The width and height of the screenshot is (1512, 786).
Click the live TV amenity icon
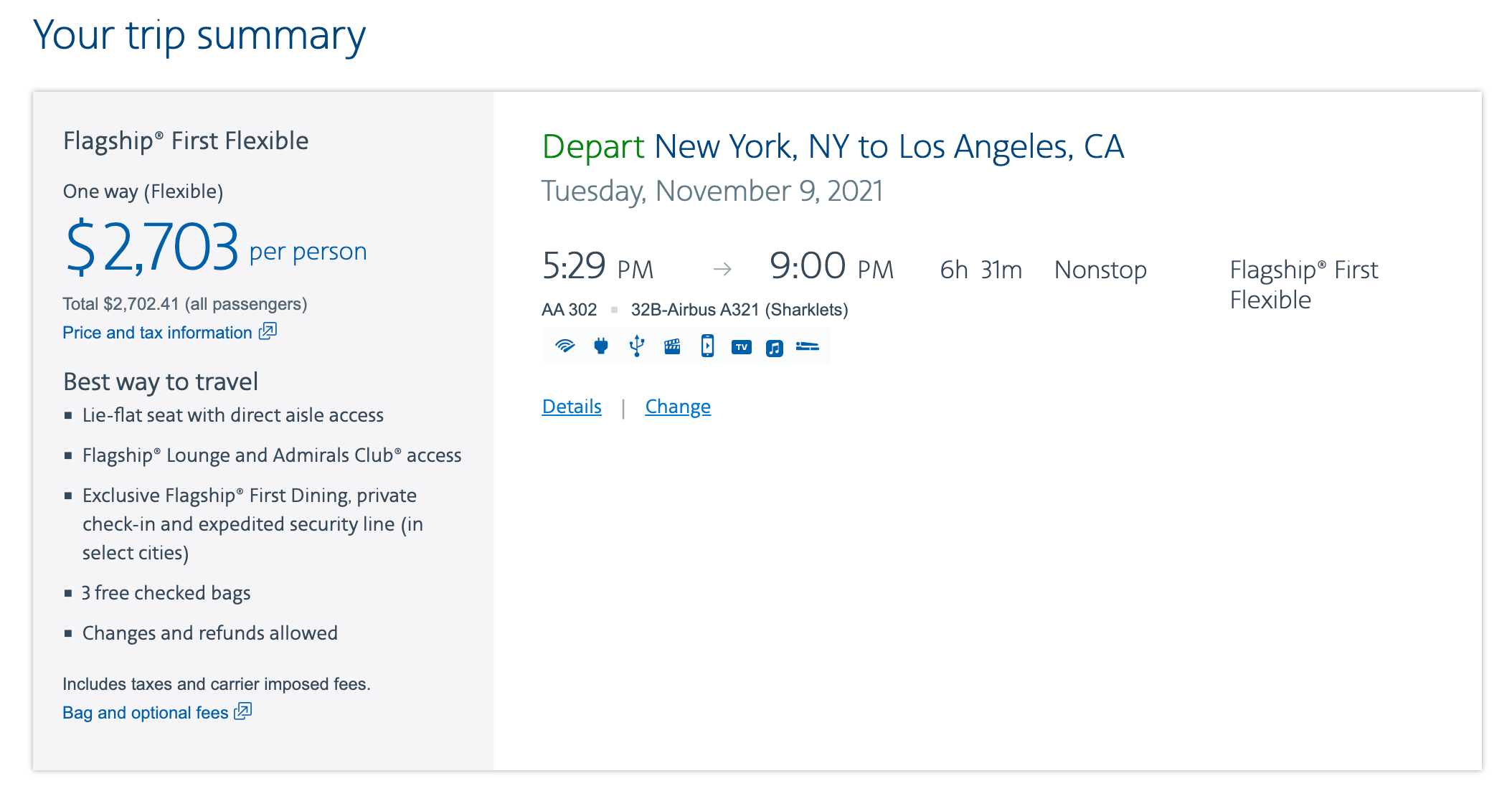[x=742, y=347]
